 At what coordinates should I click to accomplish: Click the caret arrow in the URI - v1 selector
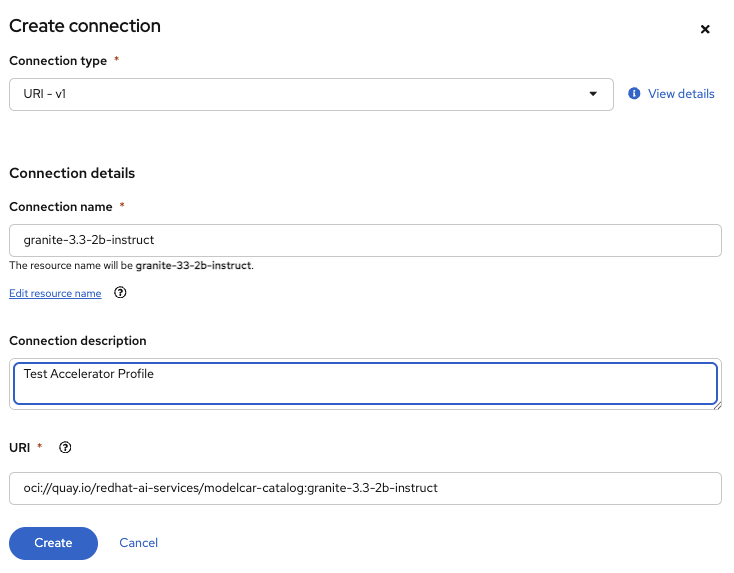(593, 94)
